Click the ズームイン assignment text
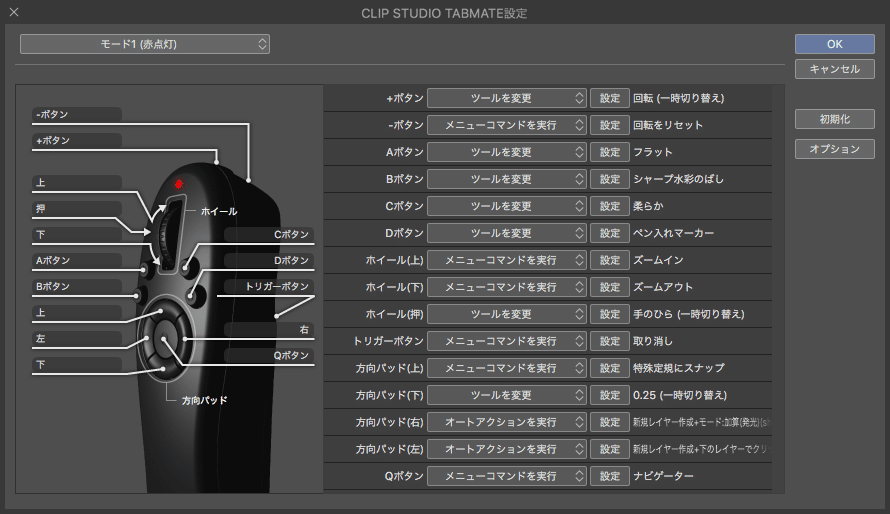 coord(658,260)
